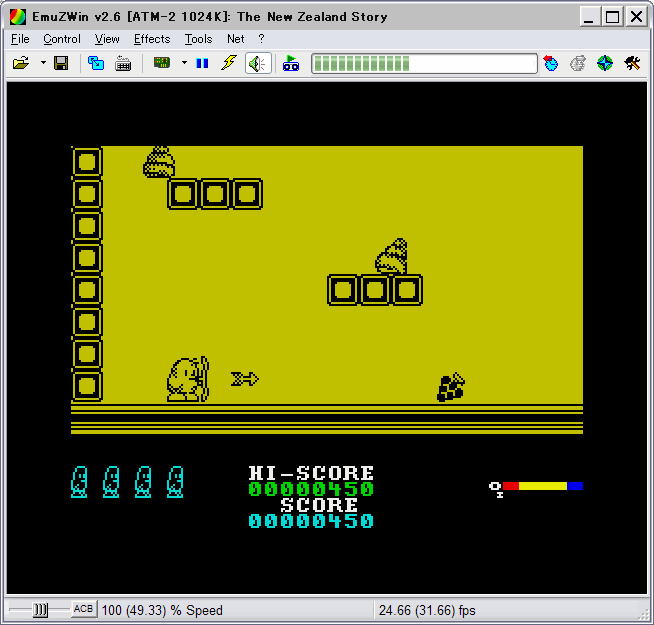Toggle the blue pause emulation button
The width and height of the screenshot is (654, 625).
[202, 63]
